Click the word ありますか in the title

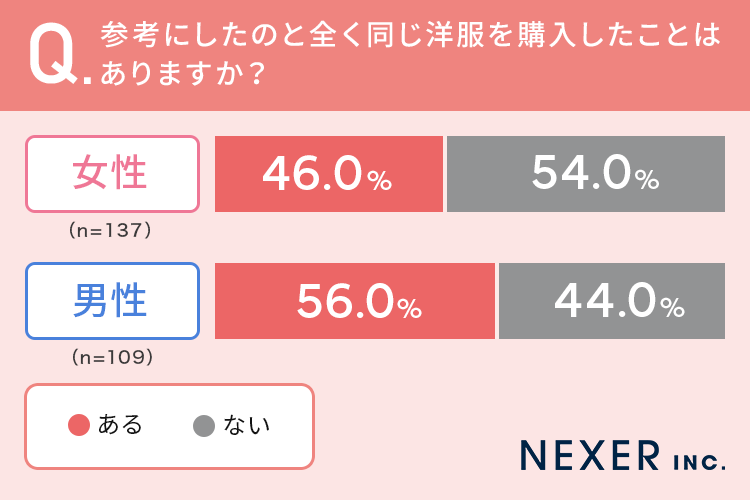pos(171,76)
